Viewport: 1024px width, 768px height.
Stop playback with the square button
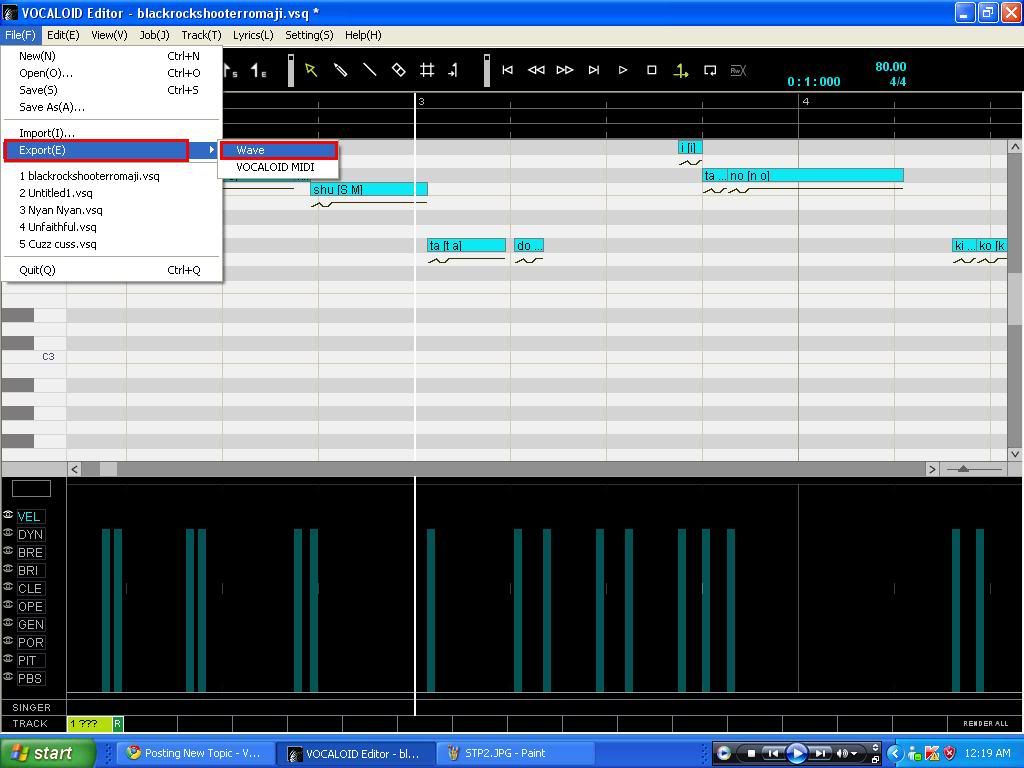pyautogui.click(x=651, y=70)
